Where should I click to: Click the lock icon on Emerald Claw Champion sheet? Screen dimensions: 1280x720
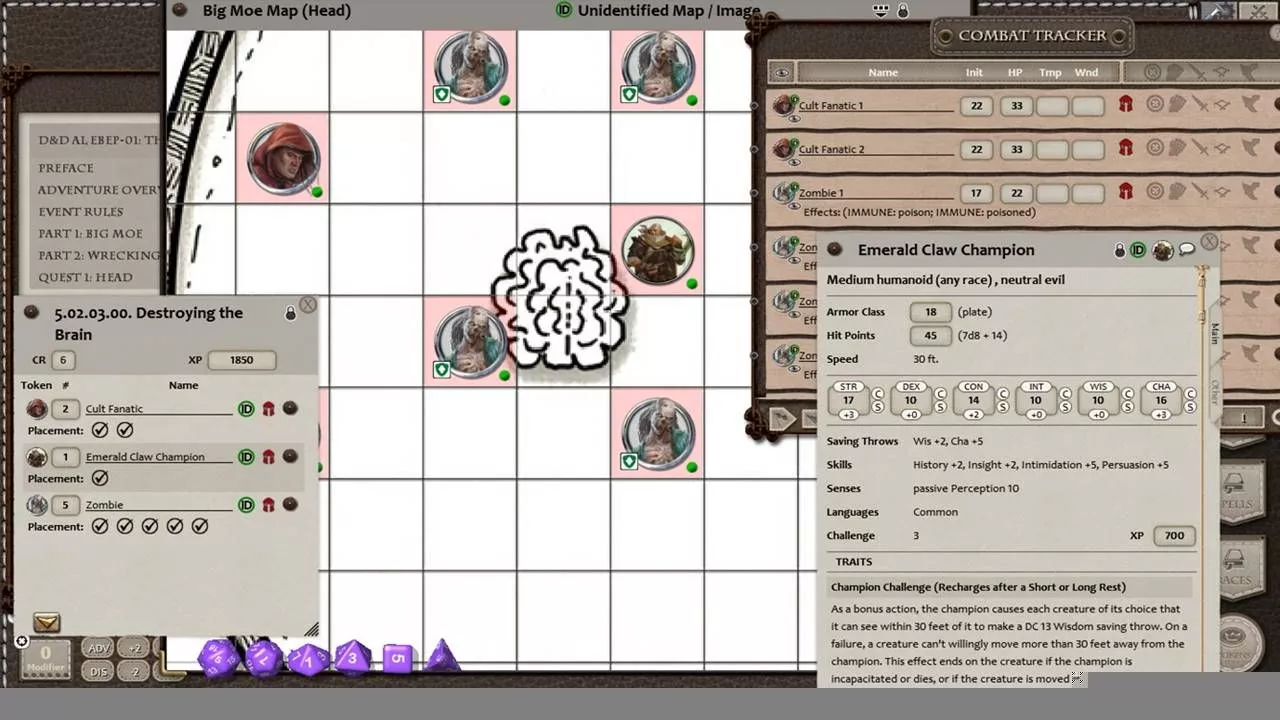click(x=1120, y=250)
